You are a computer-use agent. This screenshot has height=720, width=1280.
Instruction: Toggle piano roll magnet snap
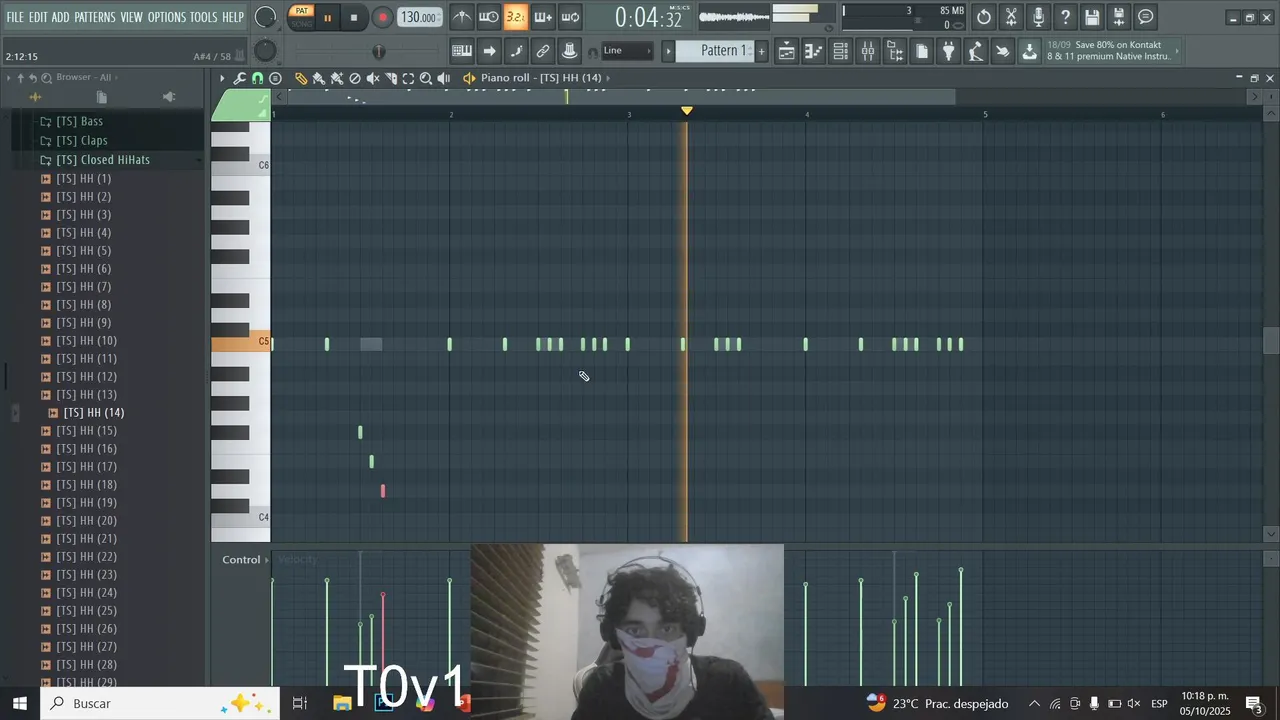257,78
